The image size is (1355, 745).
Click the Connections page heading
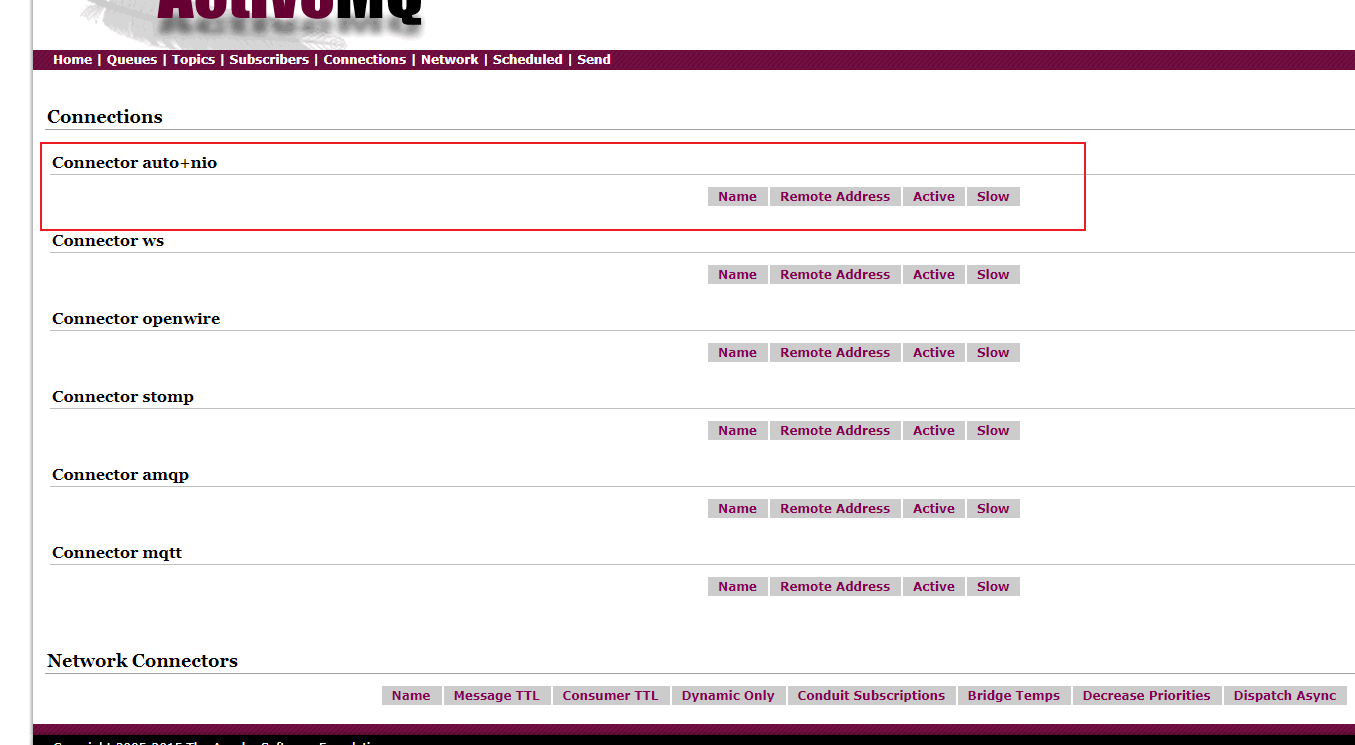(x=105, y=117)
